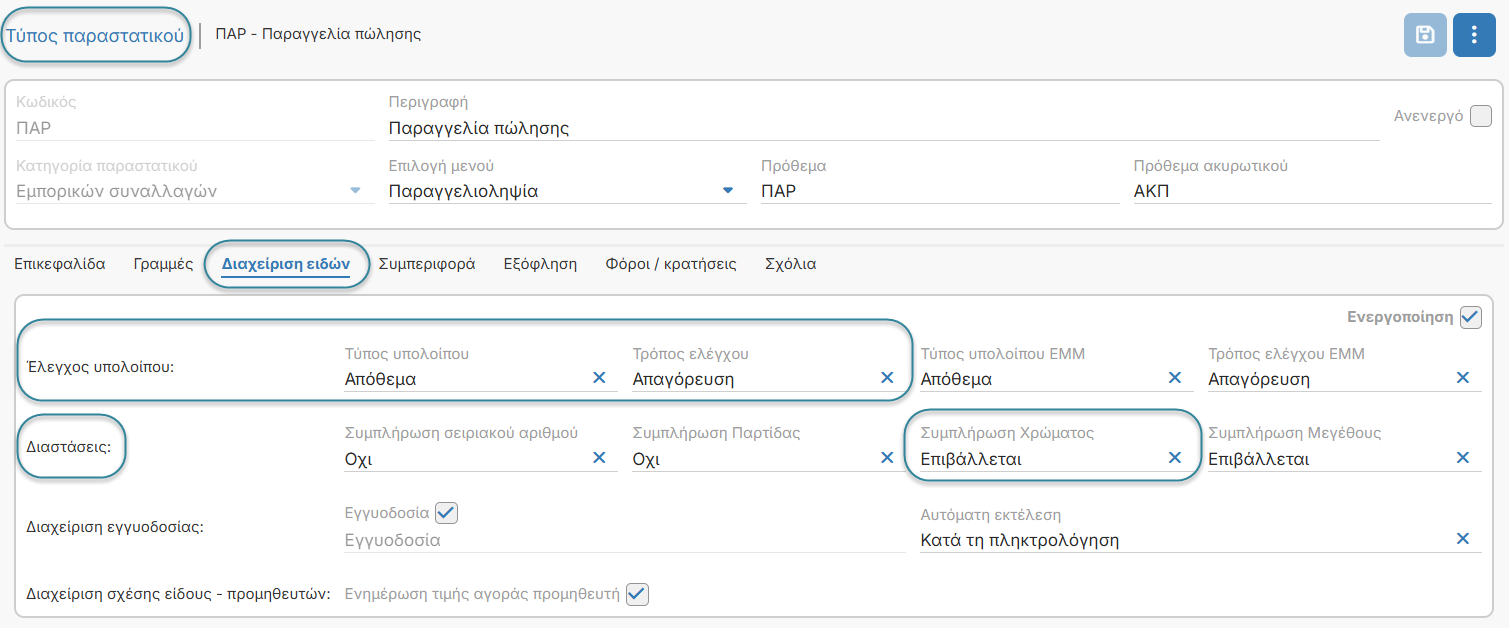Clear Συμπλήρωση Παρτίδας value
1509x628 pixels.
[887, 458]
